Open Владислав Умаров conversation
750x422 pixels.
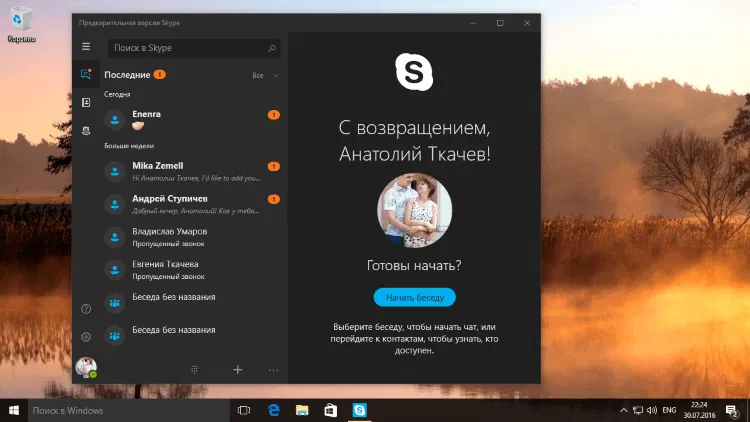pos(192,237)
